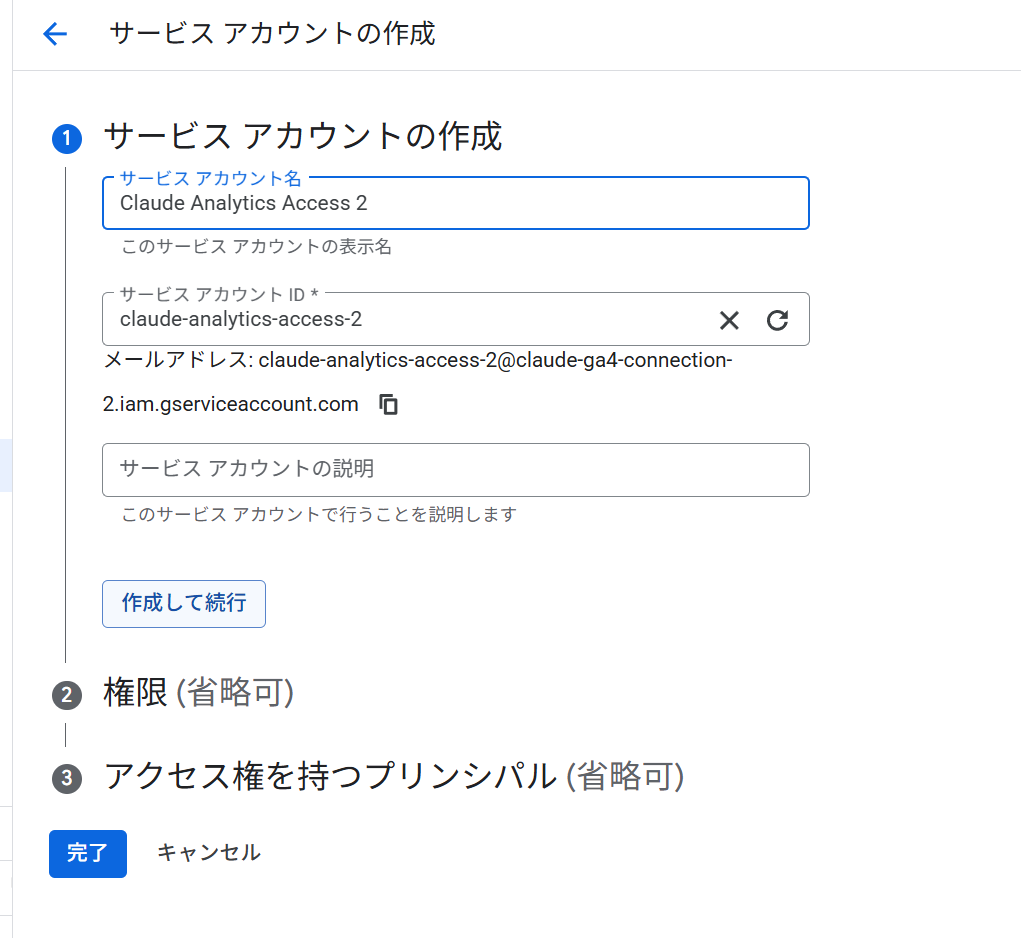Clear the service account ID with X icon

tap(729, 320)
